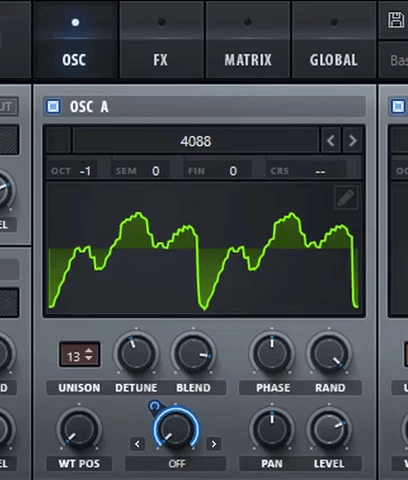Screen dimensions: 408x480
Task: Click the unison voices stepper showing 13
Action: coord(80,354)
